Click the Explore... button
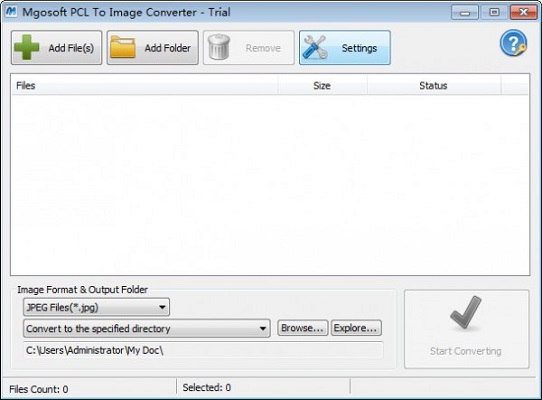 point(356,328)
